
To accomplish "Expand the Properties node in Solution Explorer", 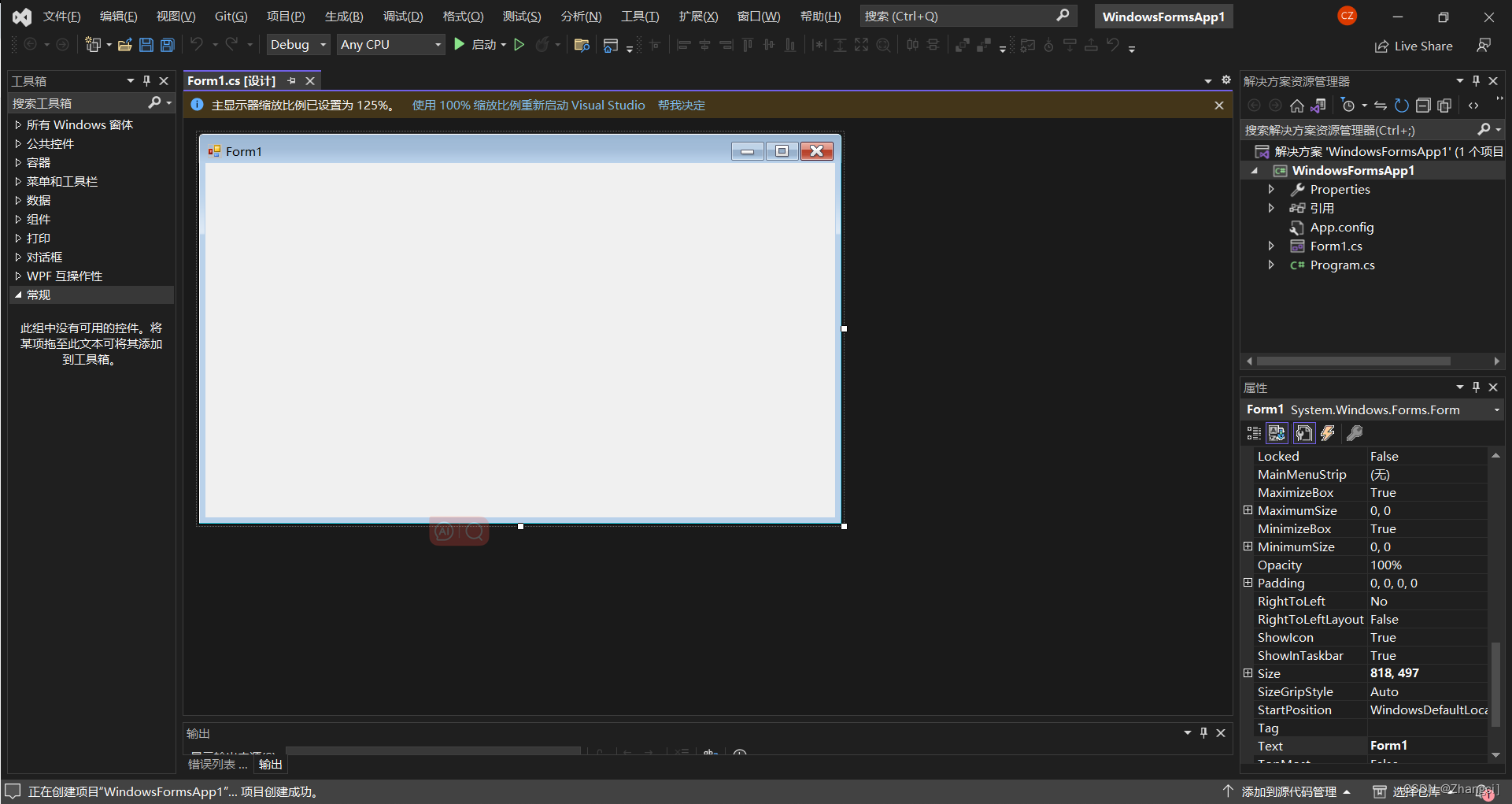I will (x=1271, y=189).
